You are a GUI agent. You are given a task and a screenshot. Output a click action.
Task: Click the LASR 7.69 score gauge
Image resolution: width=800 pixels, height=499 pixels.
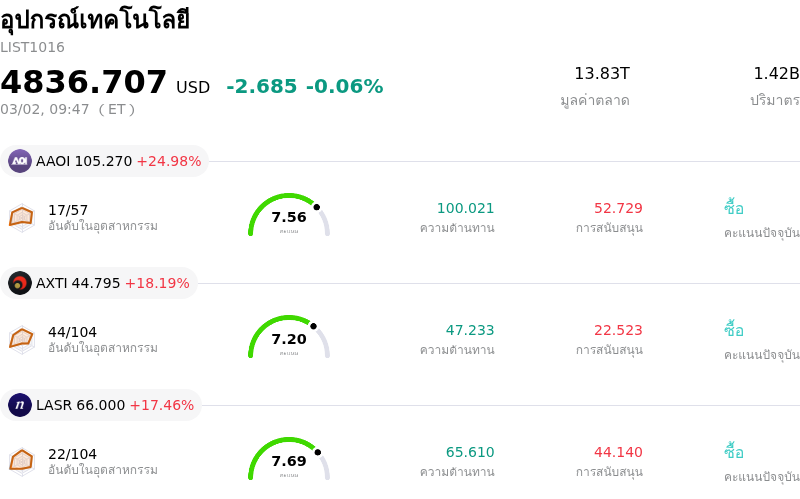click(x=289, y=460)
